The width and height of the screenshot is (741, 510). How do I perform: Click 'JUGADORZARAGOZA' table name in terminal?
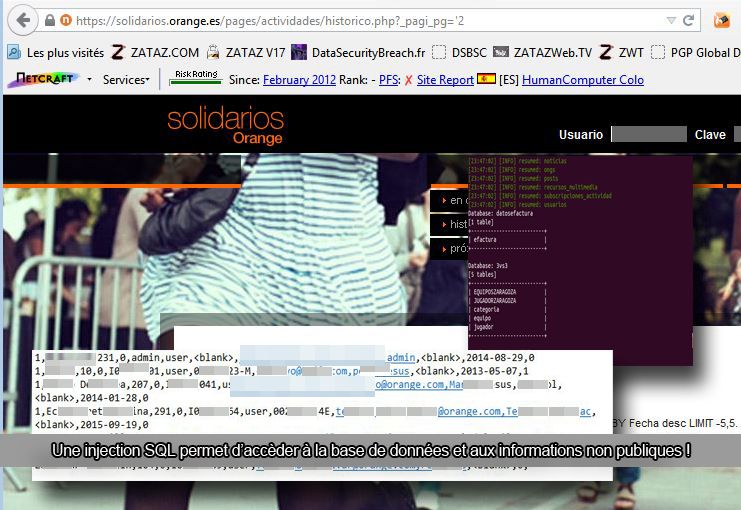click(495, 301)
